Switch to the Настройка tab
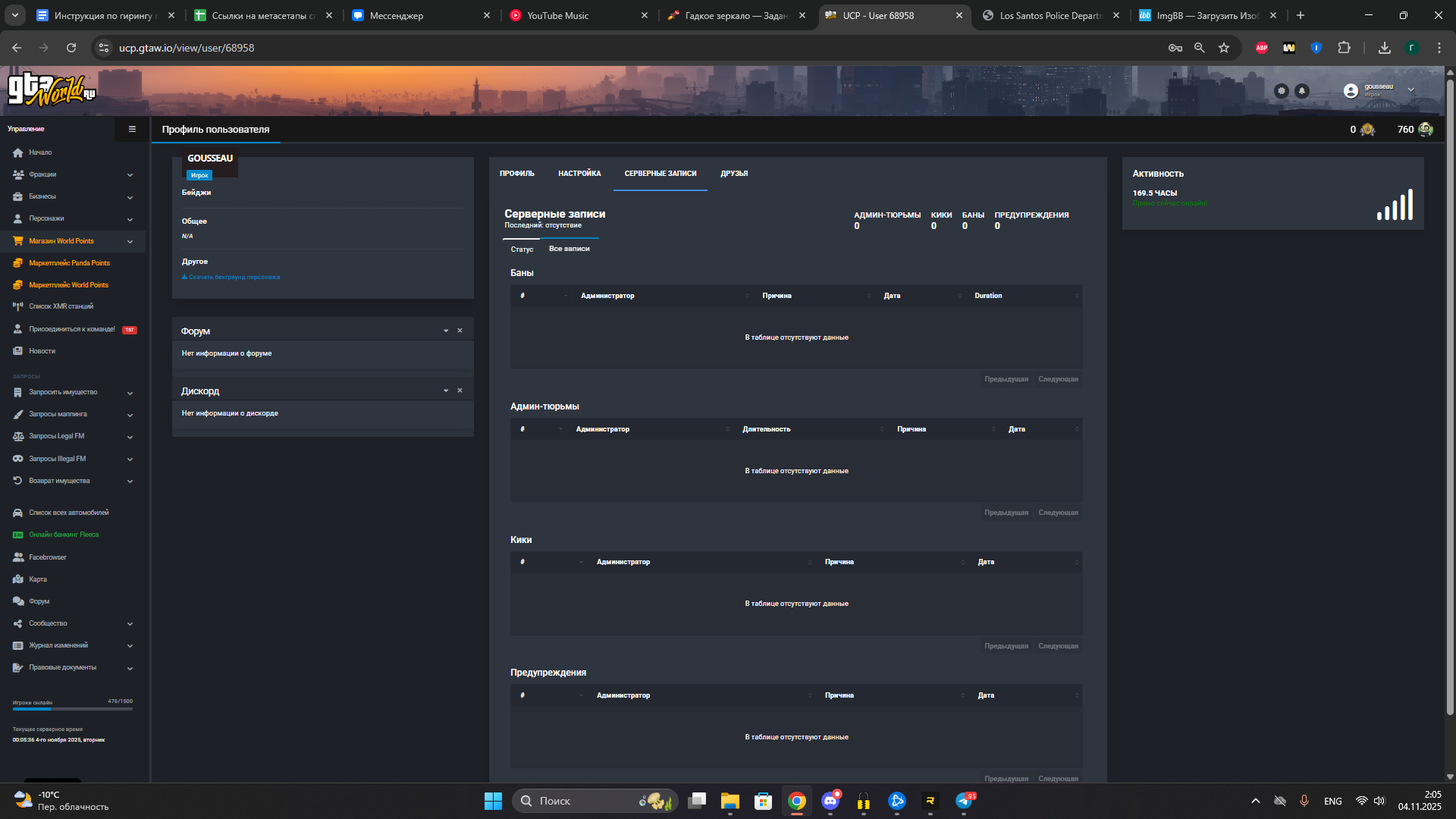Image resolution: width=1456 pixels, height=819 pixels. point(579,174)
